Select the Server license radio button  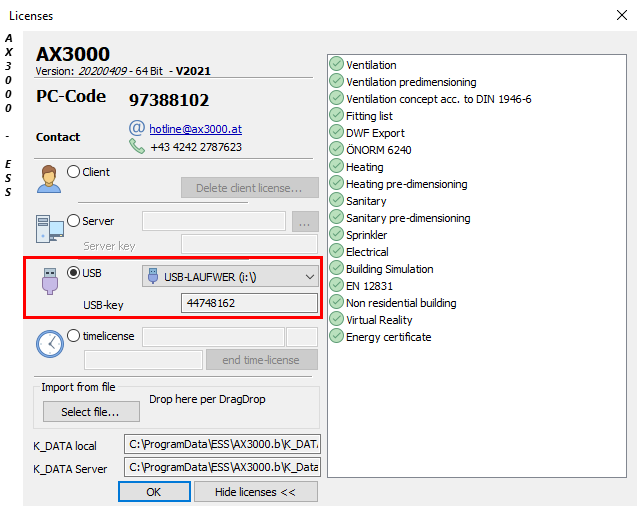74,221
